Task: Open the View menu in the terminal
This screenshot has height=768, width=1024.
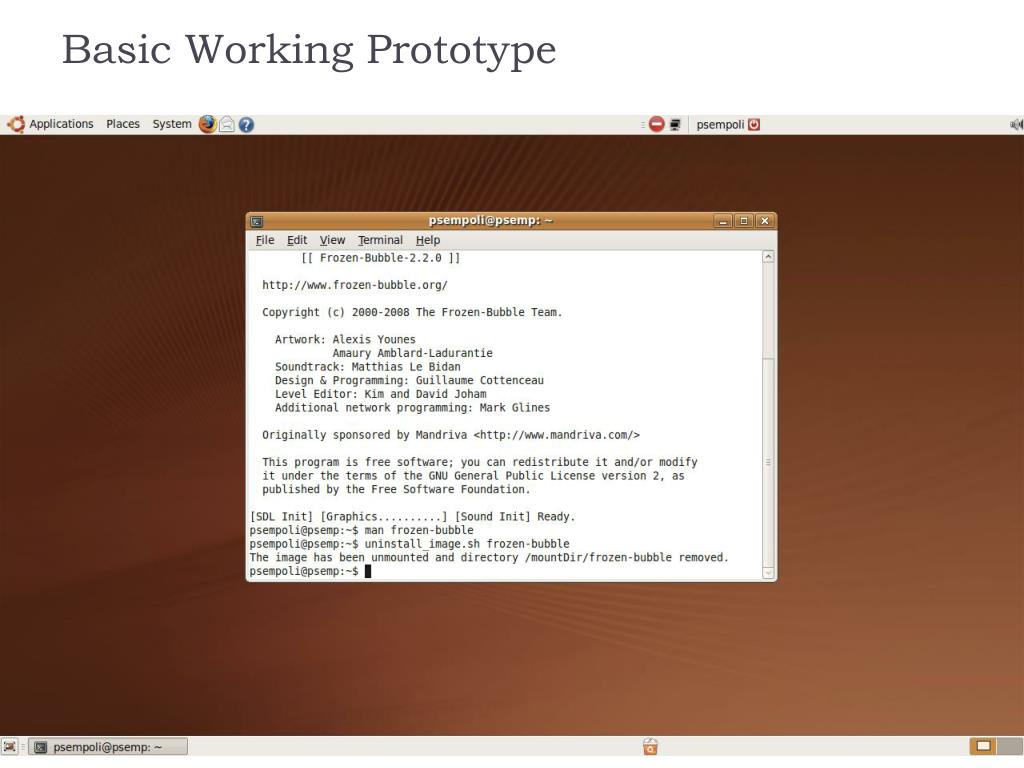Action: click(332, 240)
